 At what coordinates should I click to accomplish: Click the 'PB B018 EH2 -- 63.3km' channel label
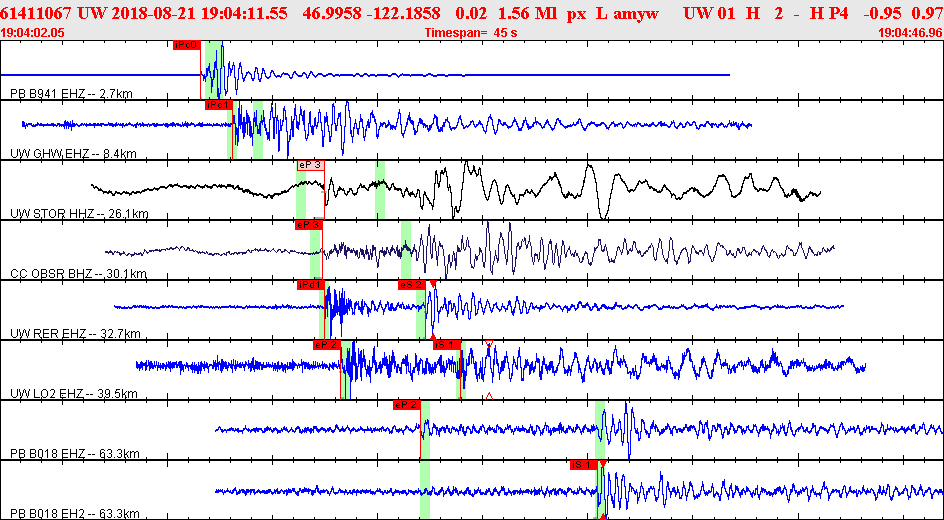coord(75,513)
